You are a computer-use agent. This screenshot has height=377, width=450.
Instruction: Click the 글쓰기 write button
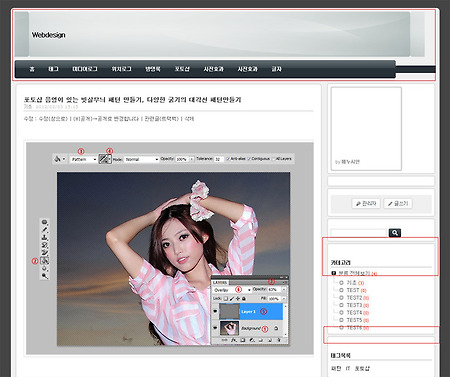pyautogui.click(x=398, y=203)
